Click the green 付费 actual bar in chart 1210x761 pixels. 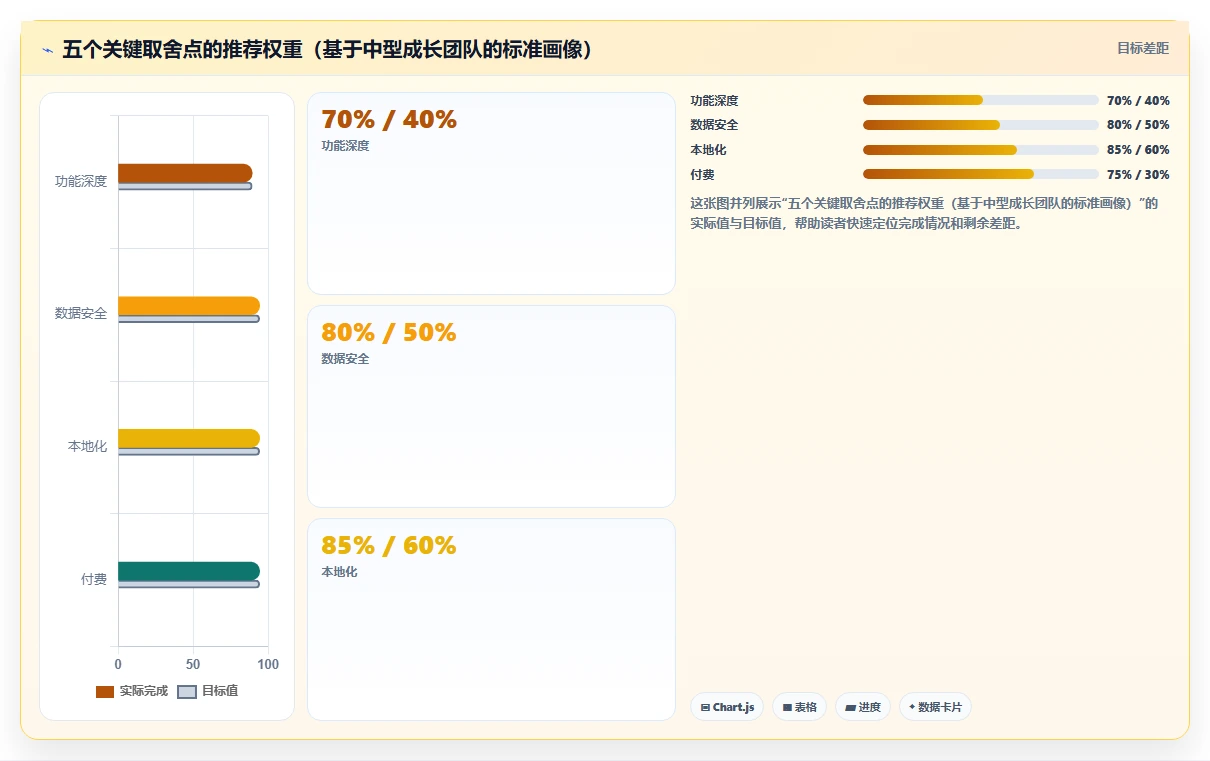coord(189,571)
